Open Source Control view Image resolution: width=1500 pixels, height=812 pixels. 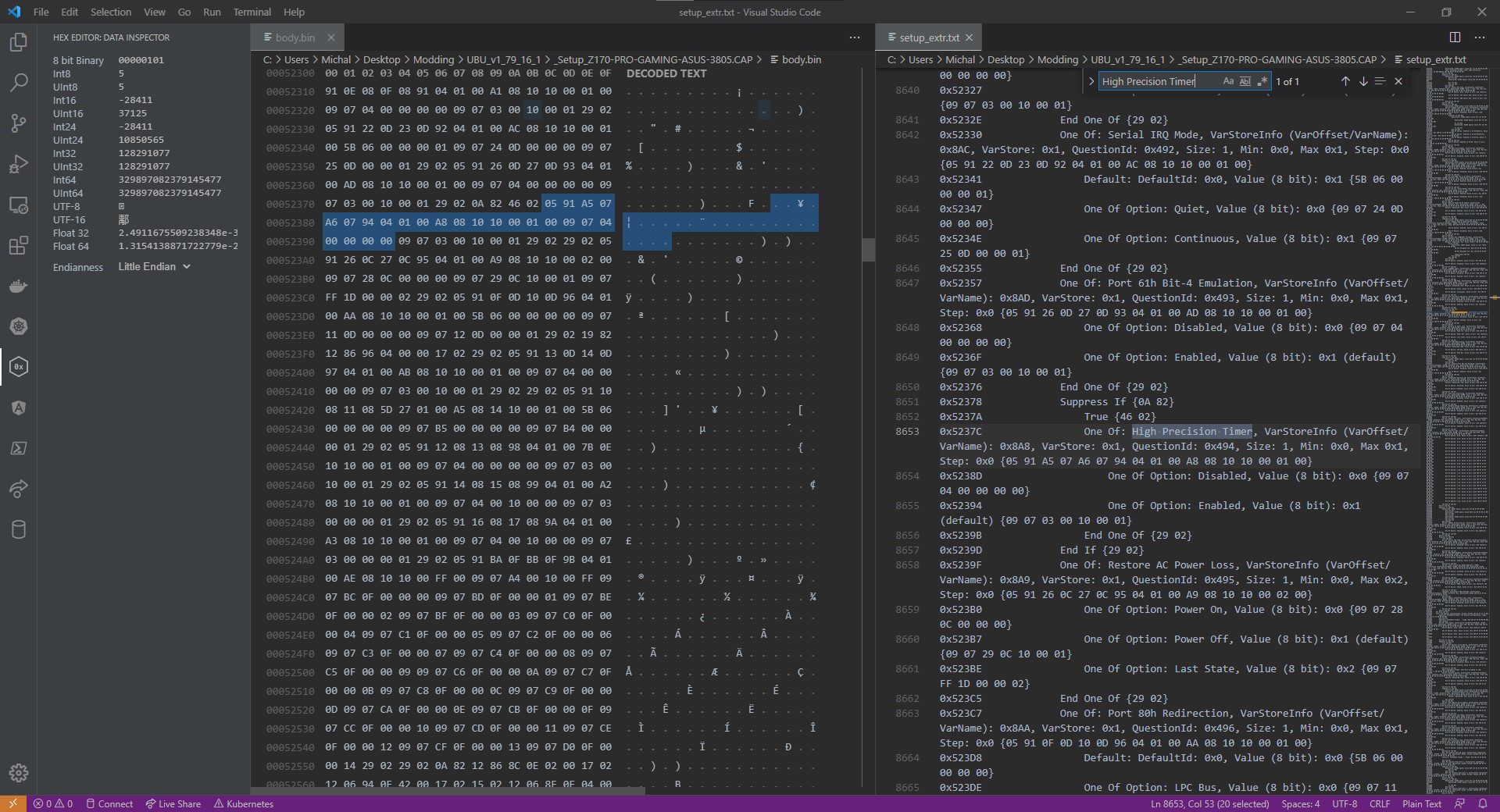19,123
